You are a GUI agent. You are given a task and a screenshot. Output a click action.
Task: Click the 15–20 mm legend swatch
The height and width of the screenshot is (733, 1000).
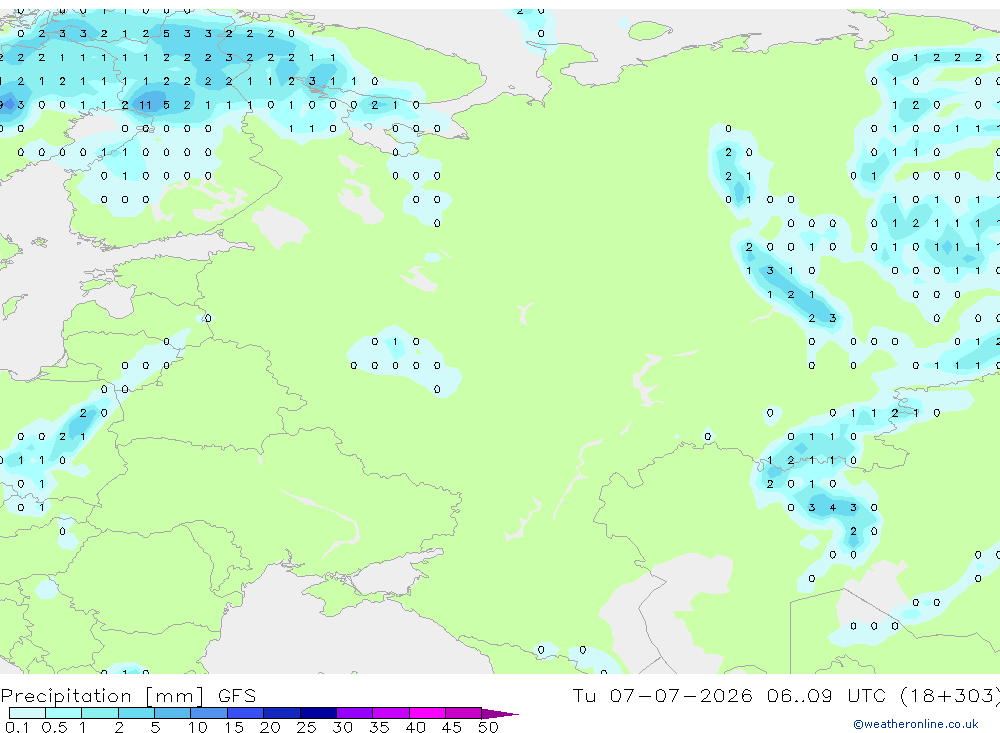(x=245, y=713)
